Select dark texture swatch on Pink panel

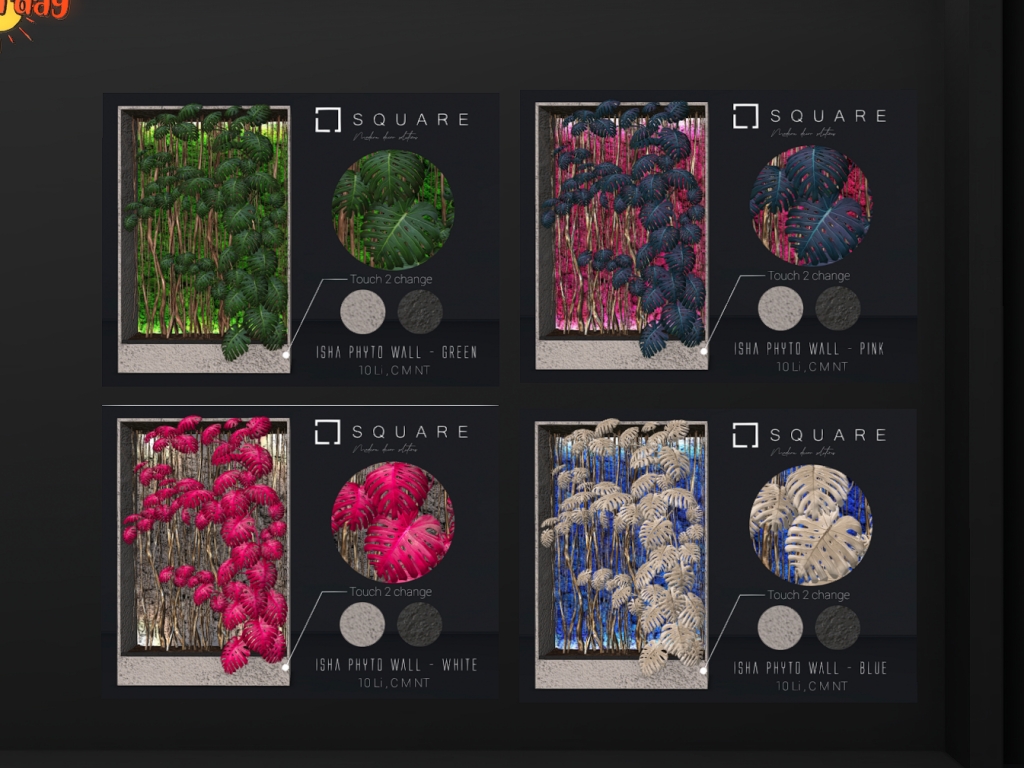pyautogui.click(x=838, y=308)
